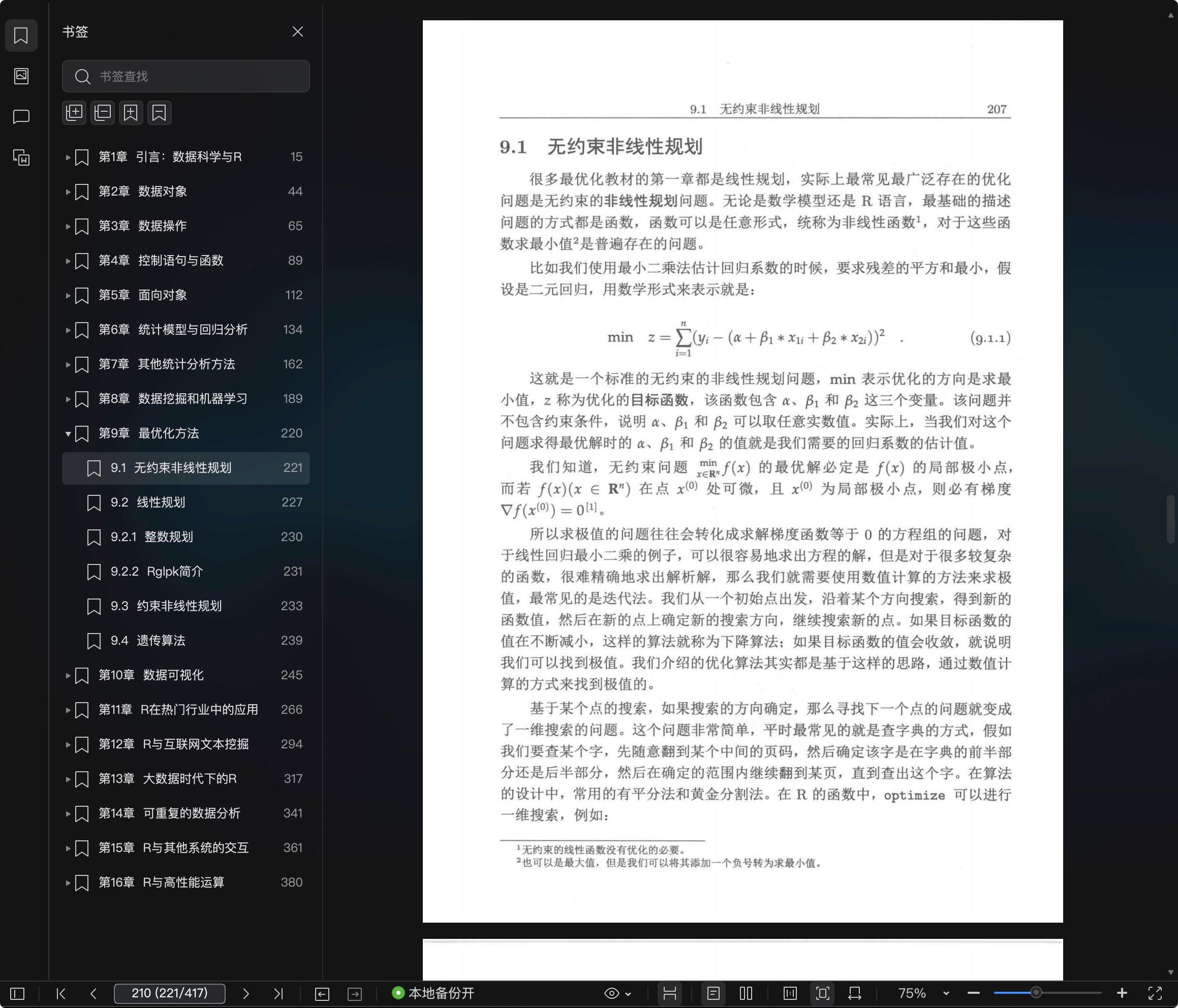Jump to last page
1178x1008 pixels.
coord(278,994)
